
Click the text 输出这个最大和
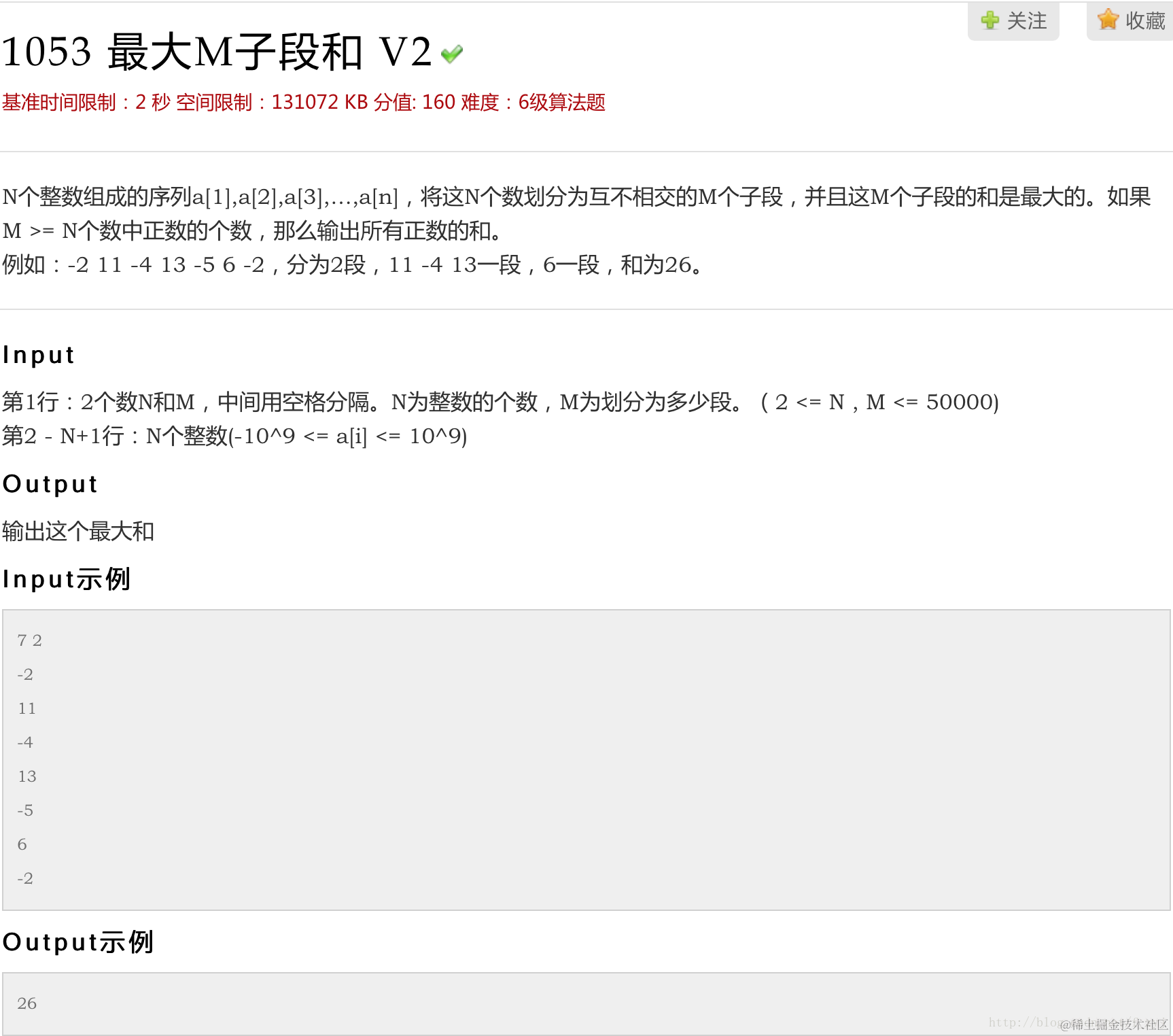point(78,532)
